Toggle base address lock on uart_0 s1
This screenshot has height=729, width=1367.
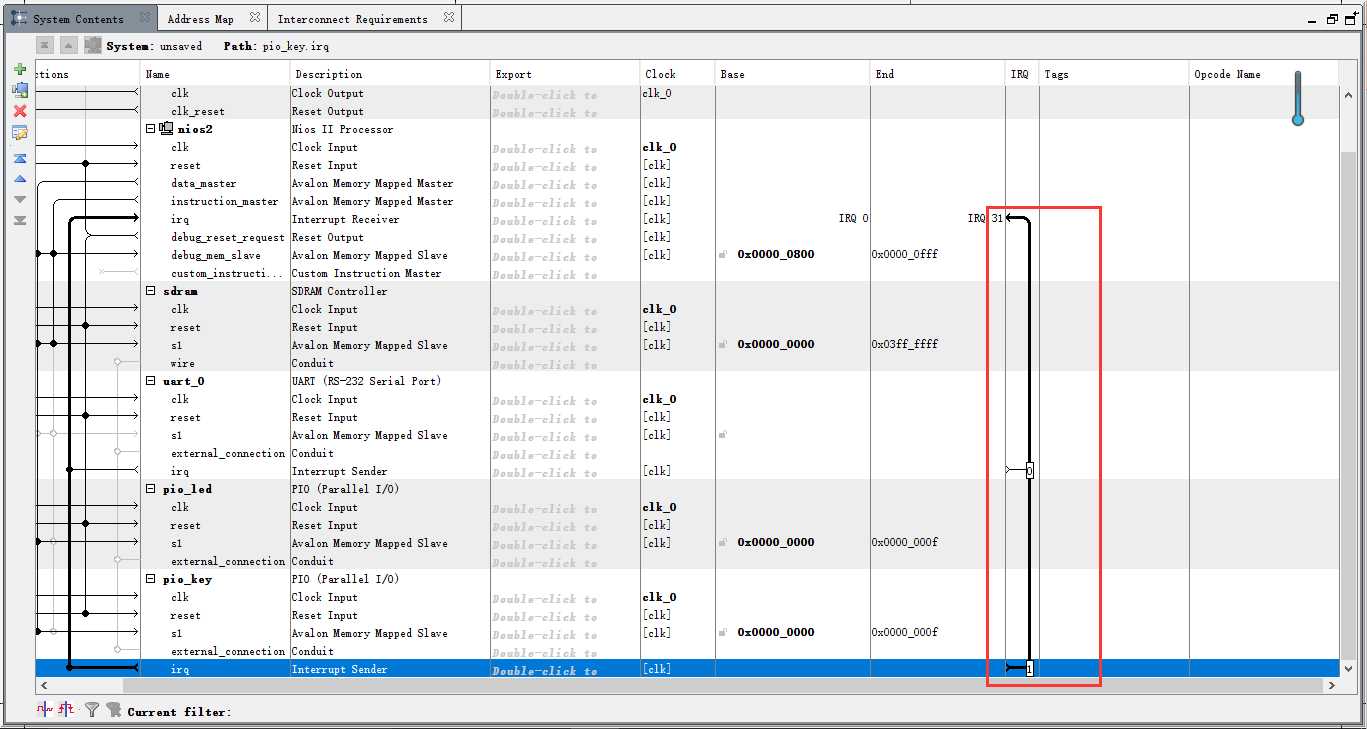point(723,434)
